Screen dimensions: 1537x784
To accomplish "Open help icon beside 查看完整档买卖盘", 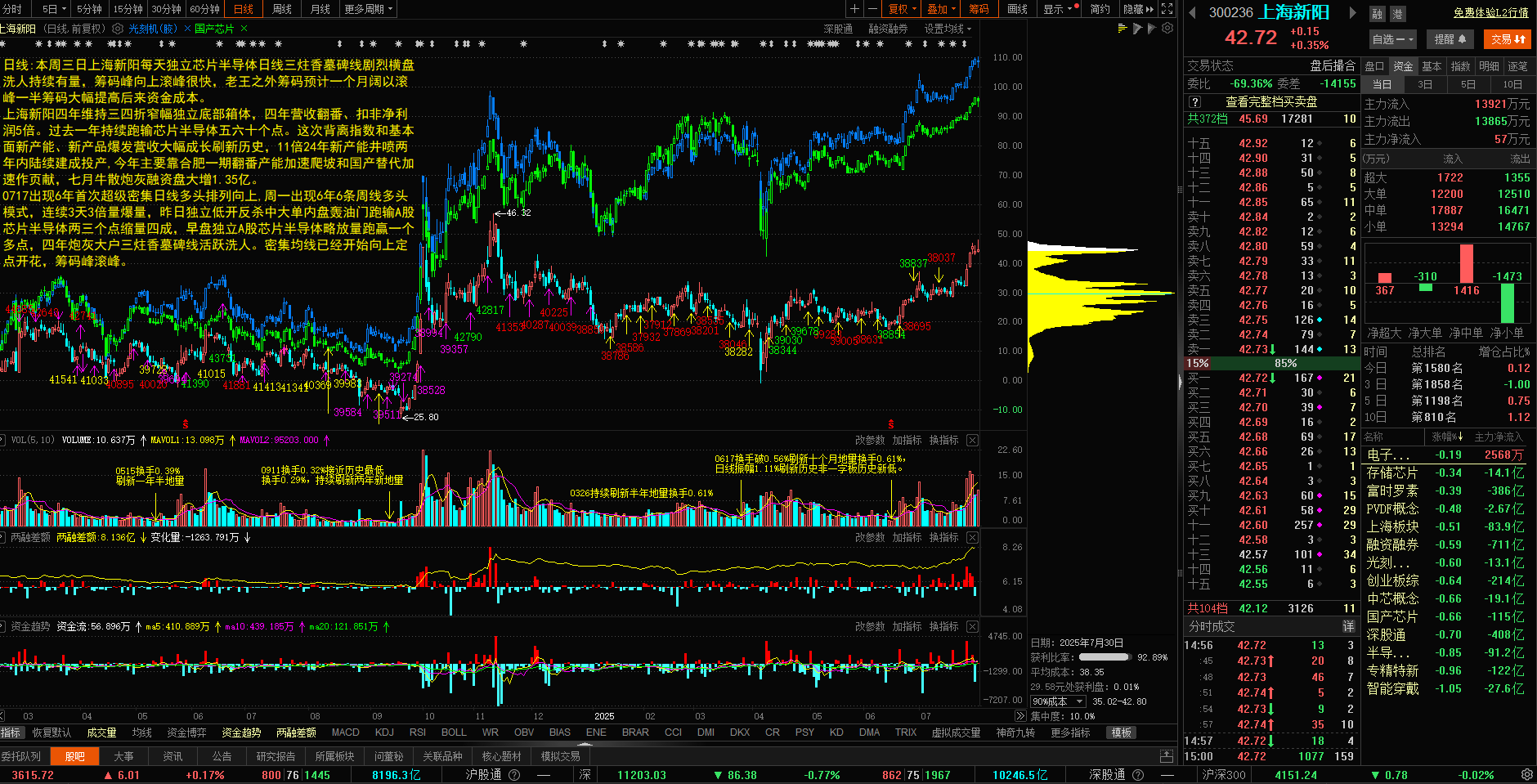I will tap(1194, 102).
